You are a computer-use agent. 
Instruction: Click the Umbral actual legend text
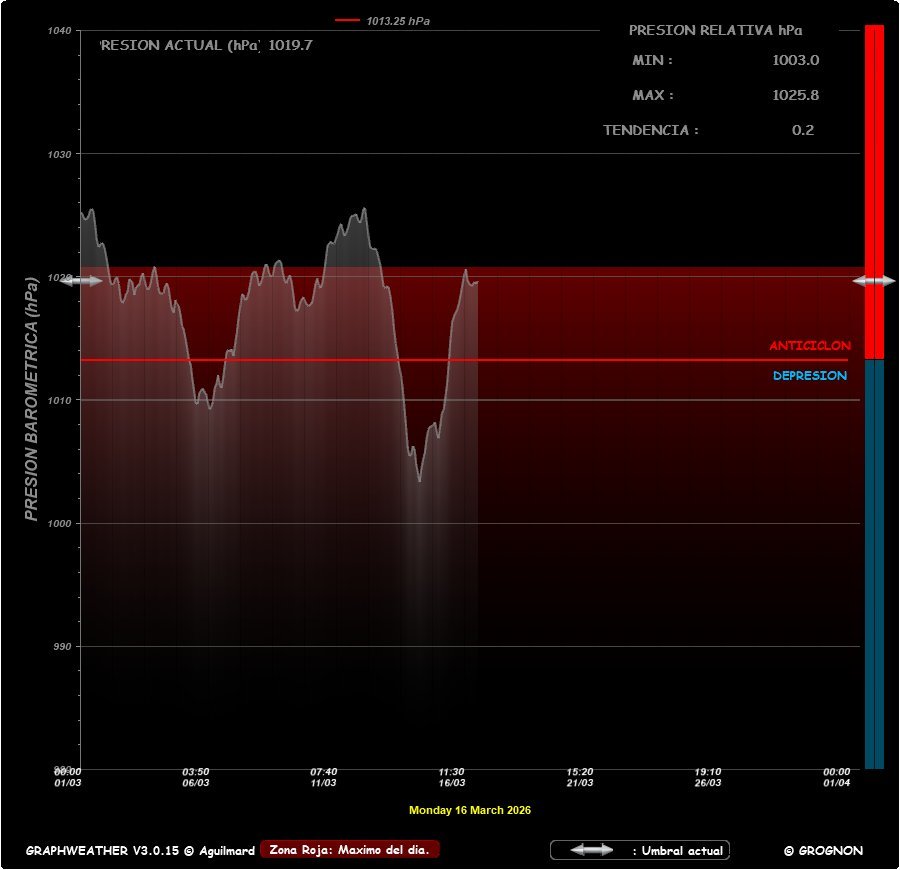pyautogui.click(x=677, y=851)
